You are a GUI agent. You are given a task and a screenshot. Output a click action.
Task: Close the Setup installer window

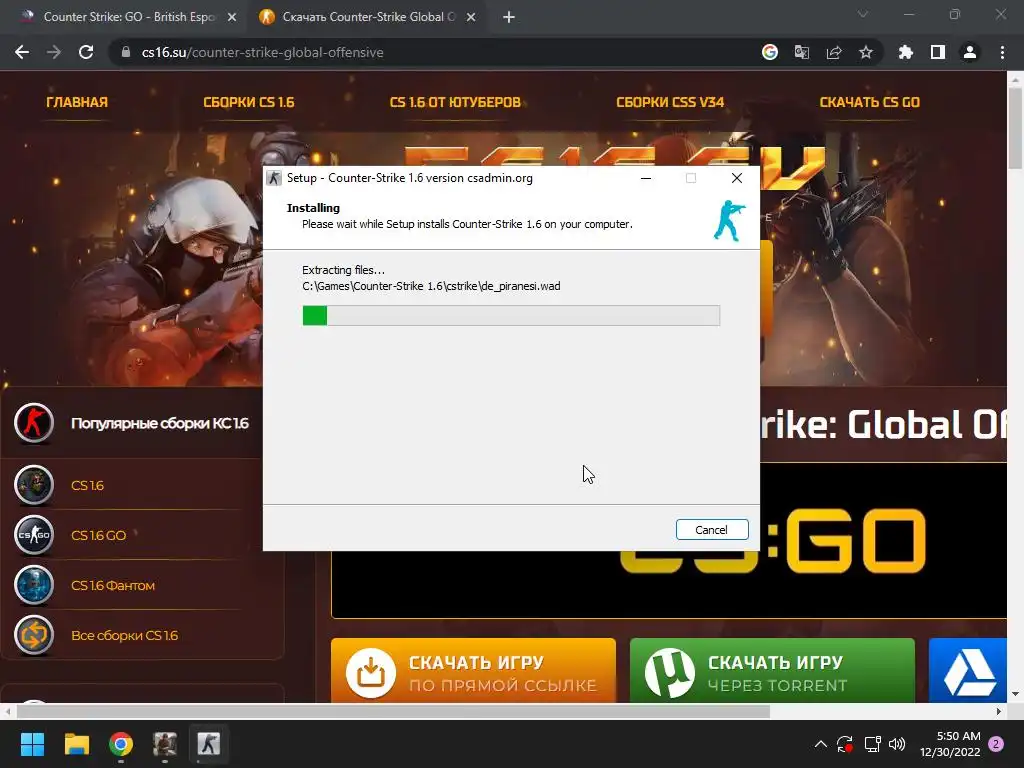pos(737,178)
